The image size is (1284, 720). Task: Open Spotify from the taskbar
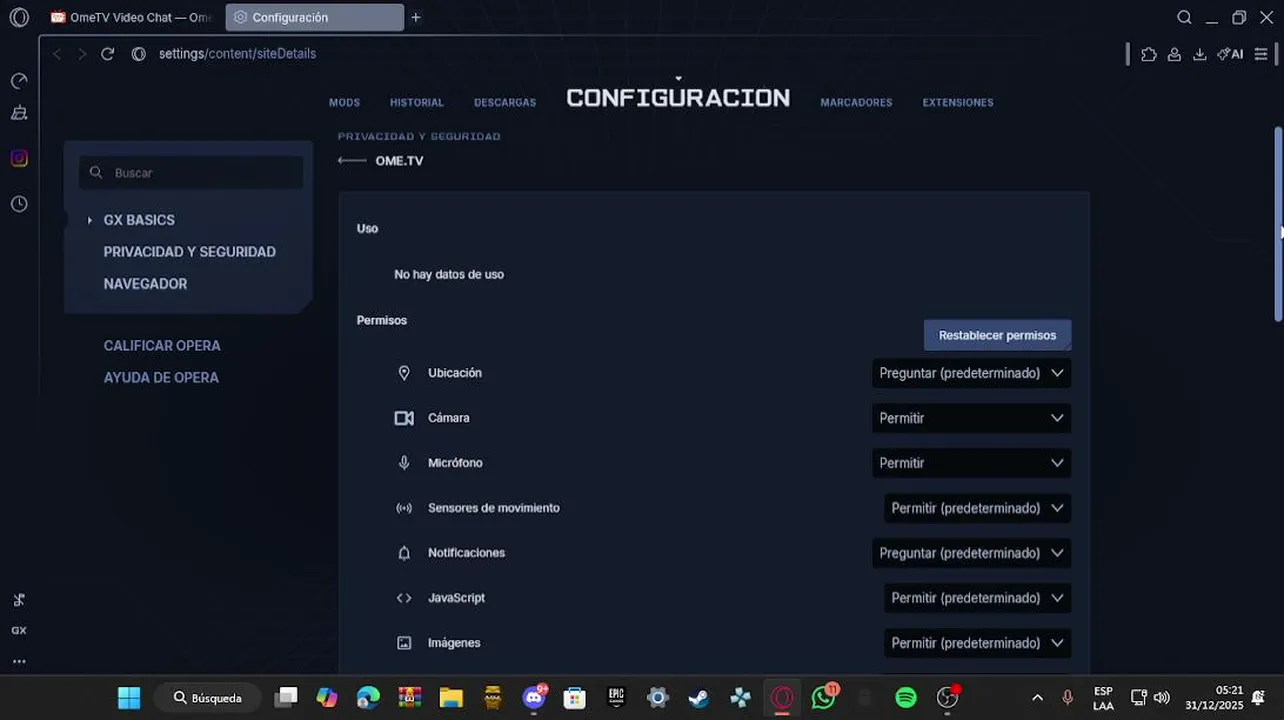tap(906, 698)
